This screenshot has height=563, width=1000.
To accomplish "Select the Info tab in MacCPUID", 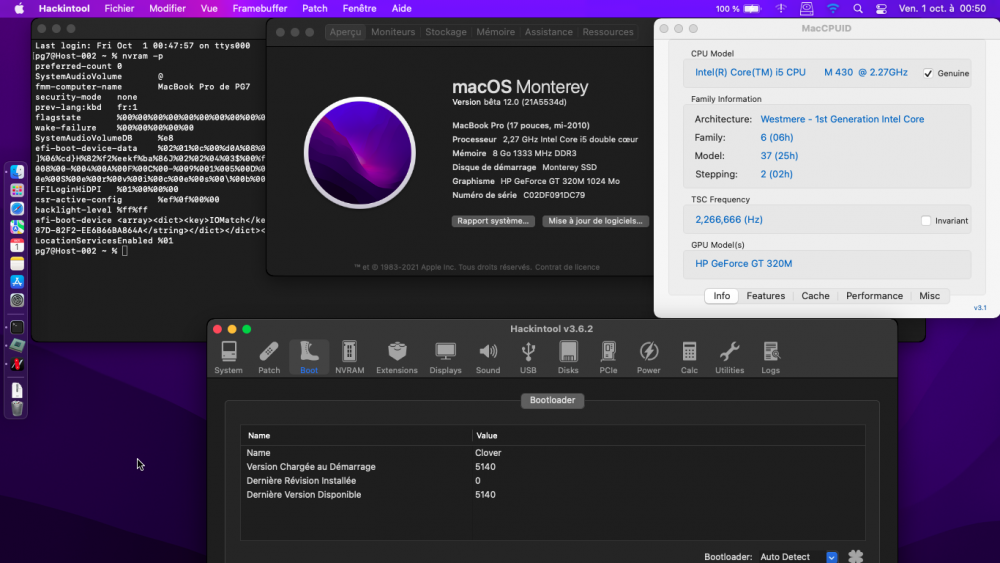I will pyautogui.click(x=721, y=296).
